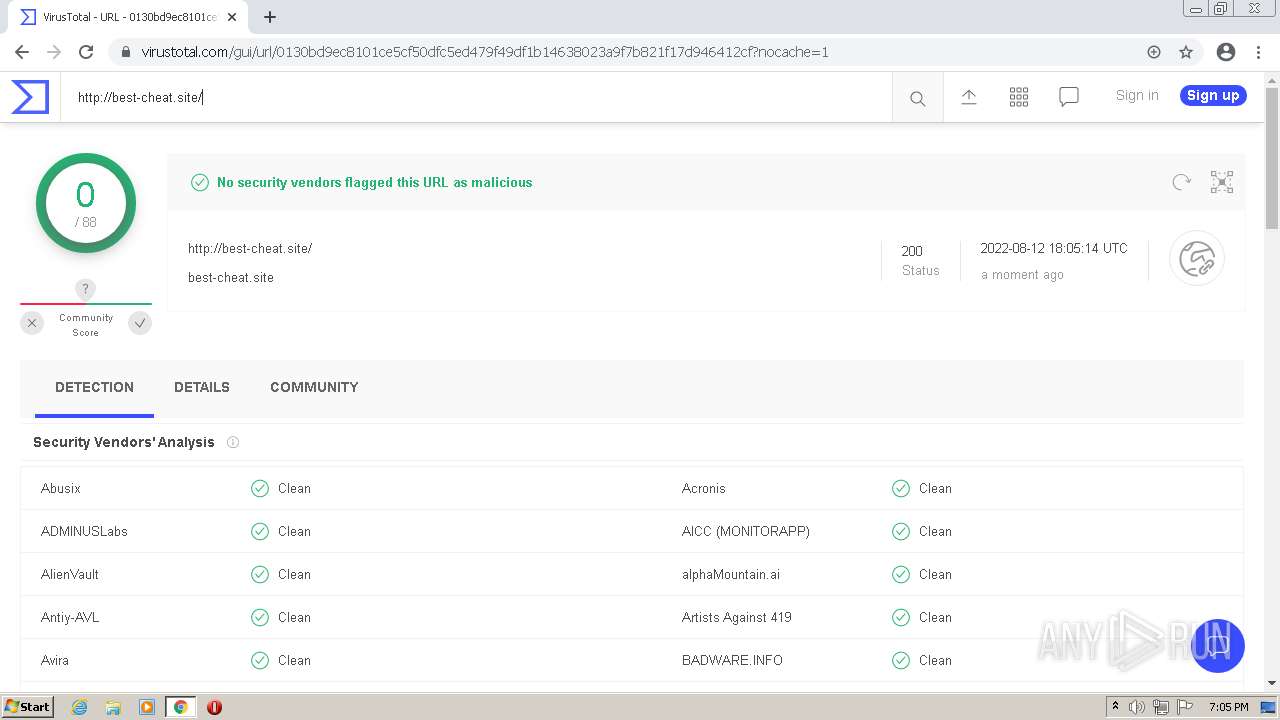Screen dimensions: 1280x720
Task: Open the Chrome three-dot menu
Action: [1259, 52]
